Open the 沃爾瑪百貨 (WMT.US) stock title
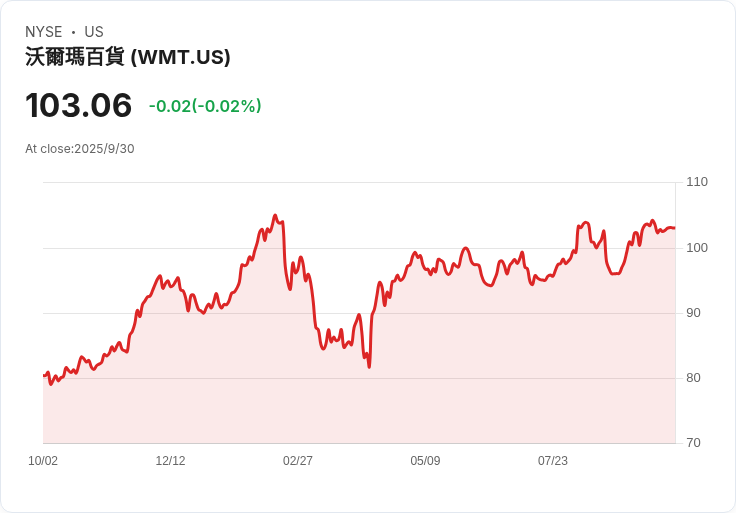Viewport: 736px width, 513px height. [x=128, y=57]
